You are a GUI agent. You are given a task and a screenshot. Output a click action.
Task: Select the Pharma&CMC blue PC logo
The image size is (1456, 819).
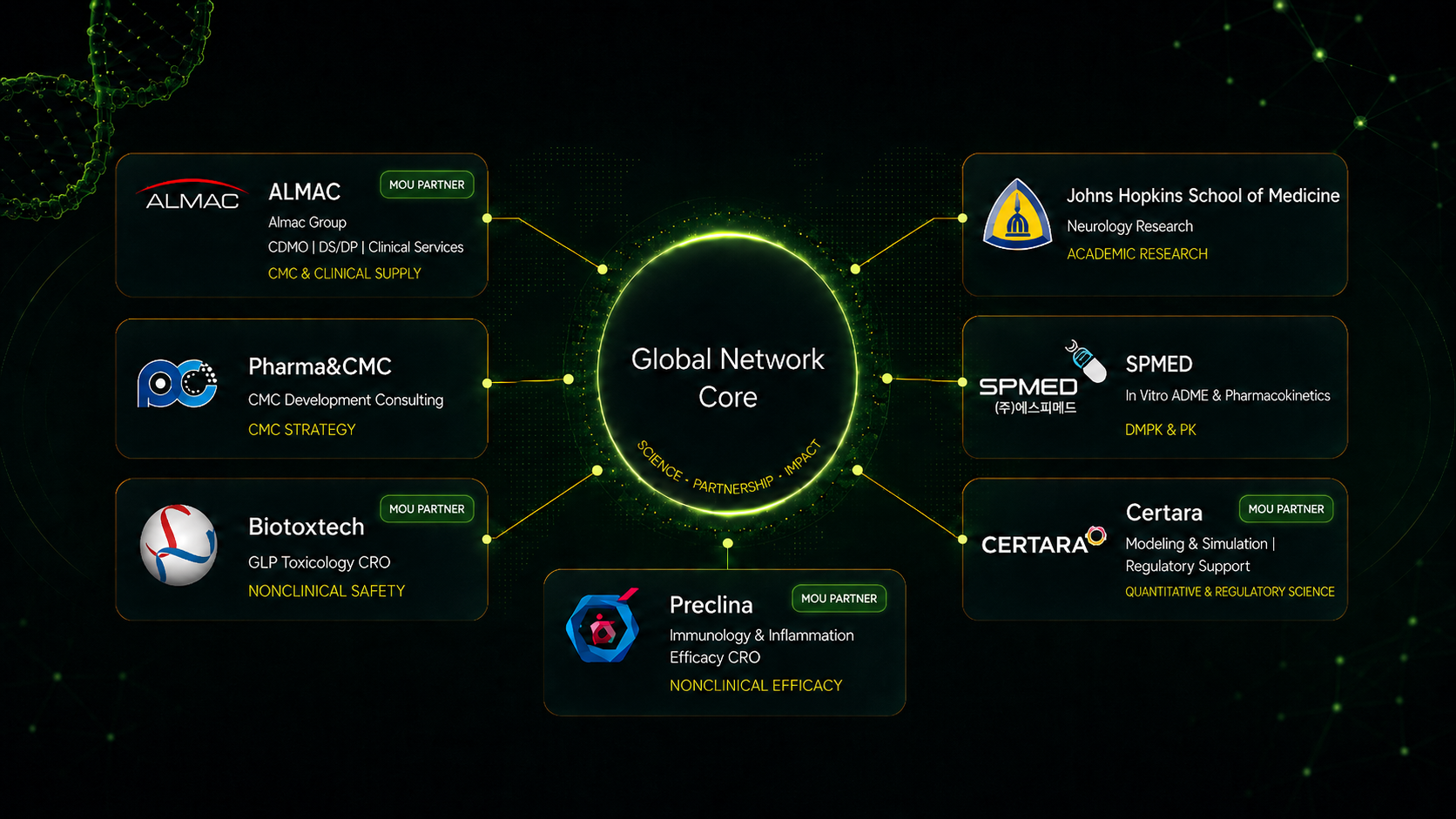coord(178,383)
